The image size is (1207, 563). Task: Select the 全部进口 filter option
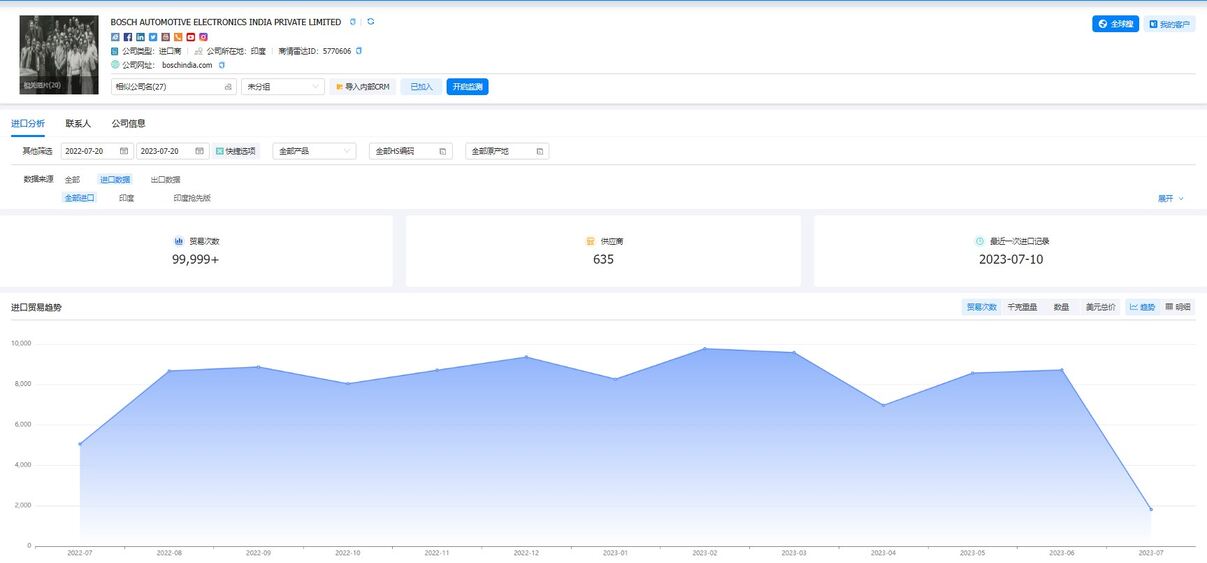(79, 198)
